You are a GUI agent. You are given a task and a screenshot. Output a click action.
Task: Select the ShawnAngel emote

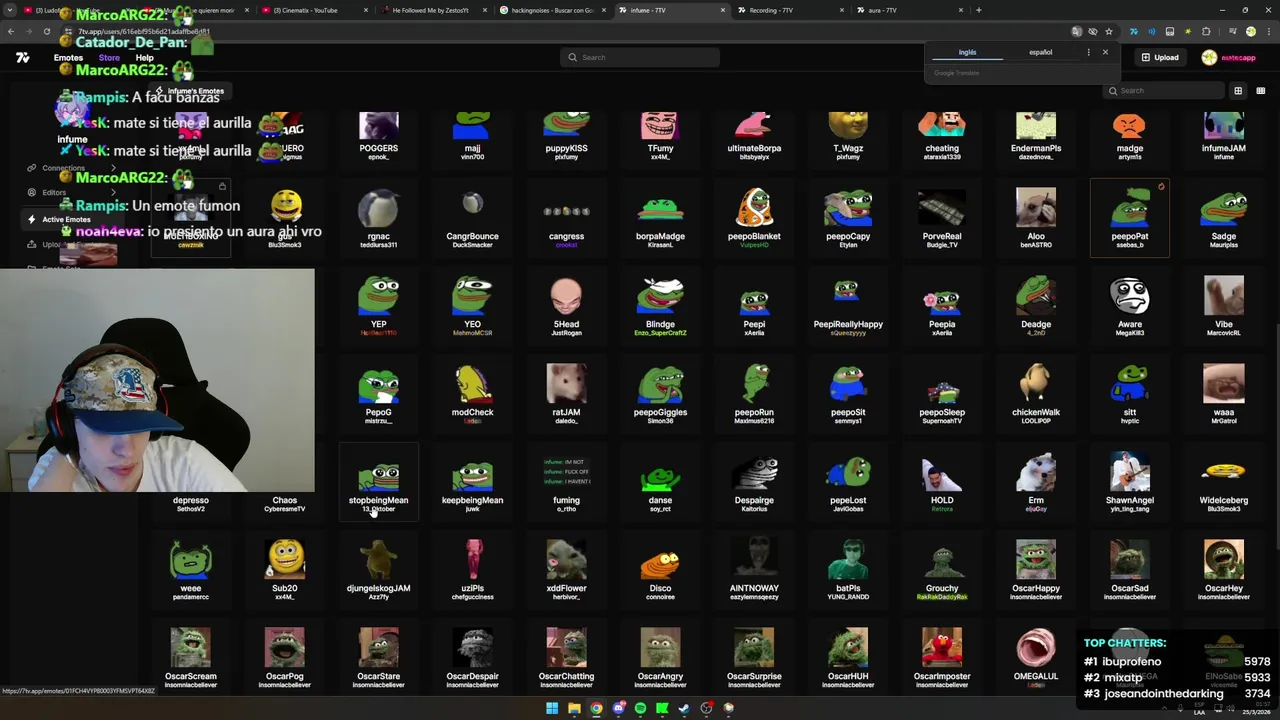tap(1130, 482)
